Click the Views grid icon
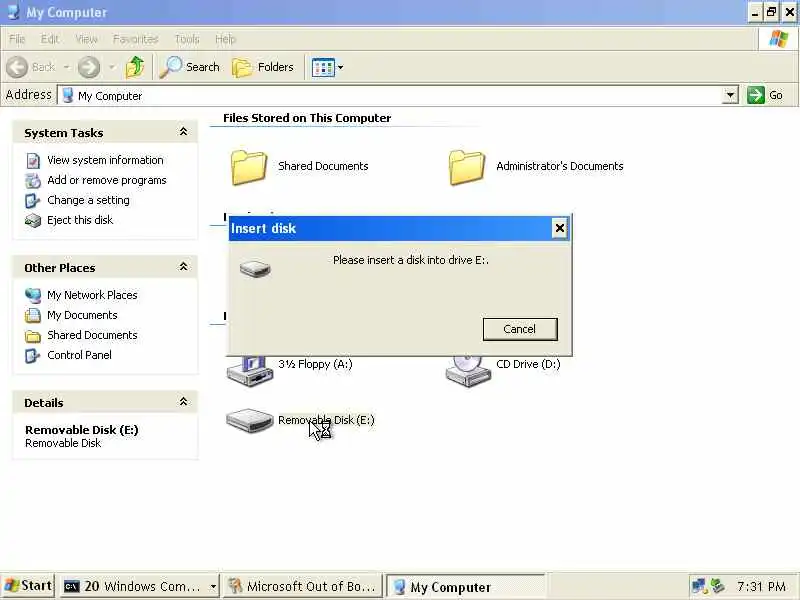The width and height of the screenshot is (800, 600). pos(323,67)
